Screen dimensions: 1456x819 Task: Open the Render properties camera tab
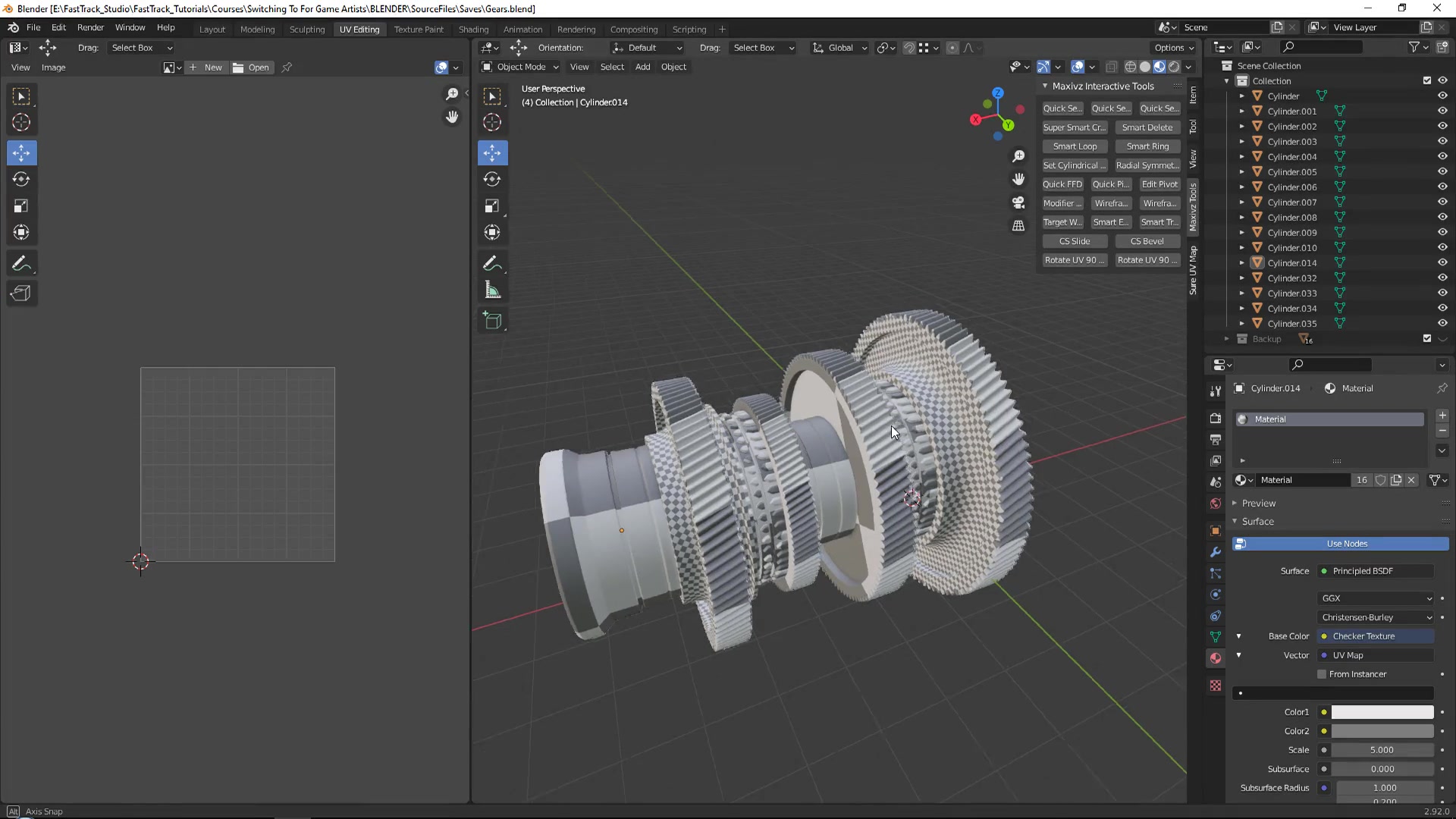point(1216,419)
